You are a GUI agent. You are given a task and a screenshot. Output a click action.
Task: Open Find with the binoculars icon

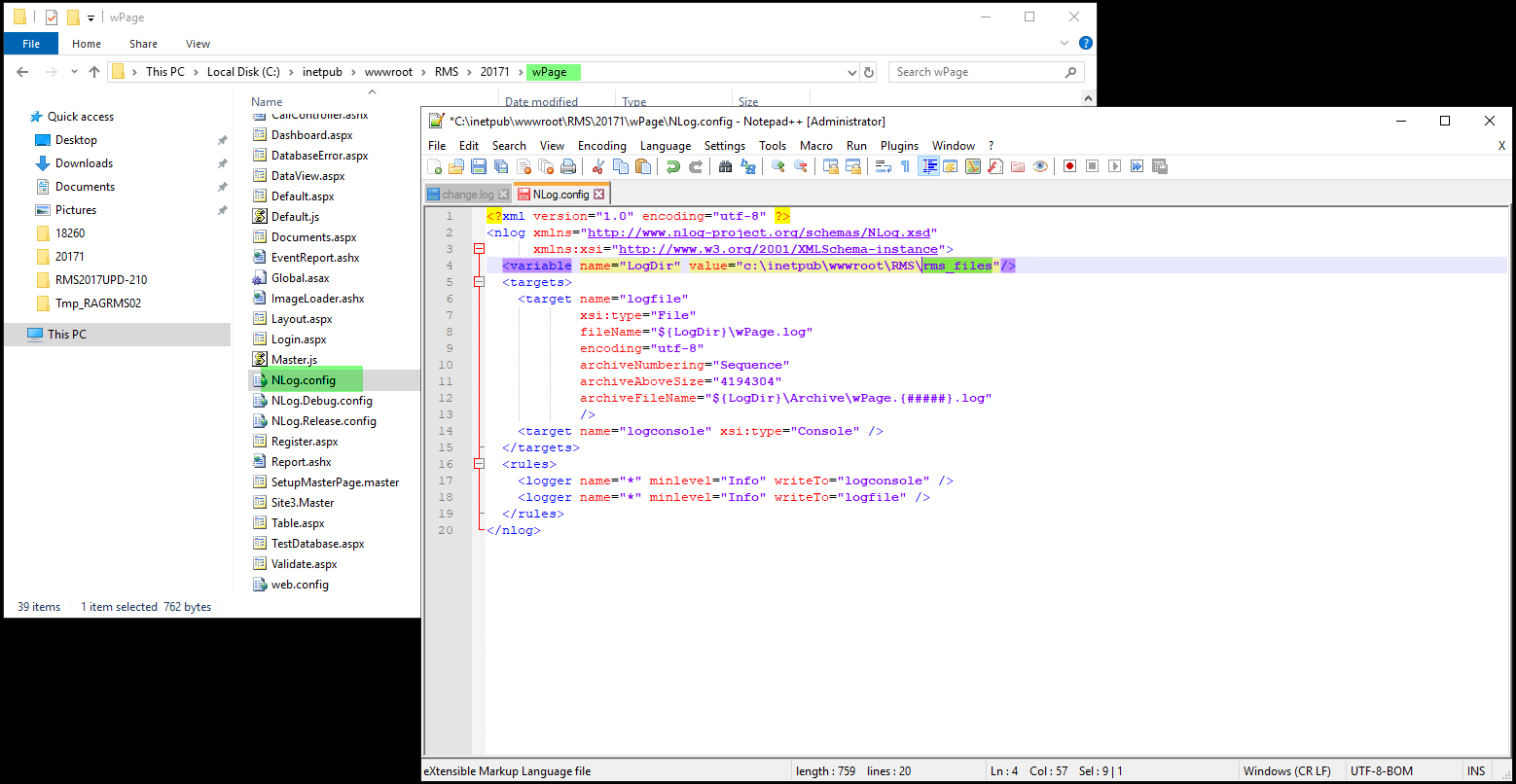[x=725, y=166]
